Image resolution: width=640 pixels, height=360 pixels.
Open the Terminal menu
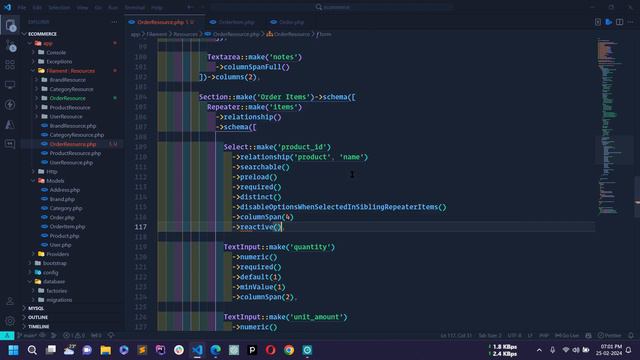pos(135,7)
